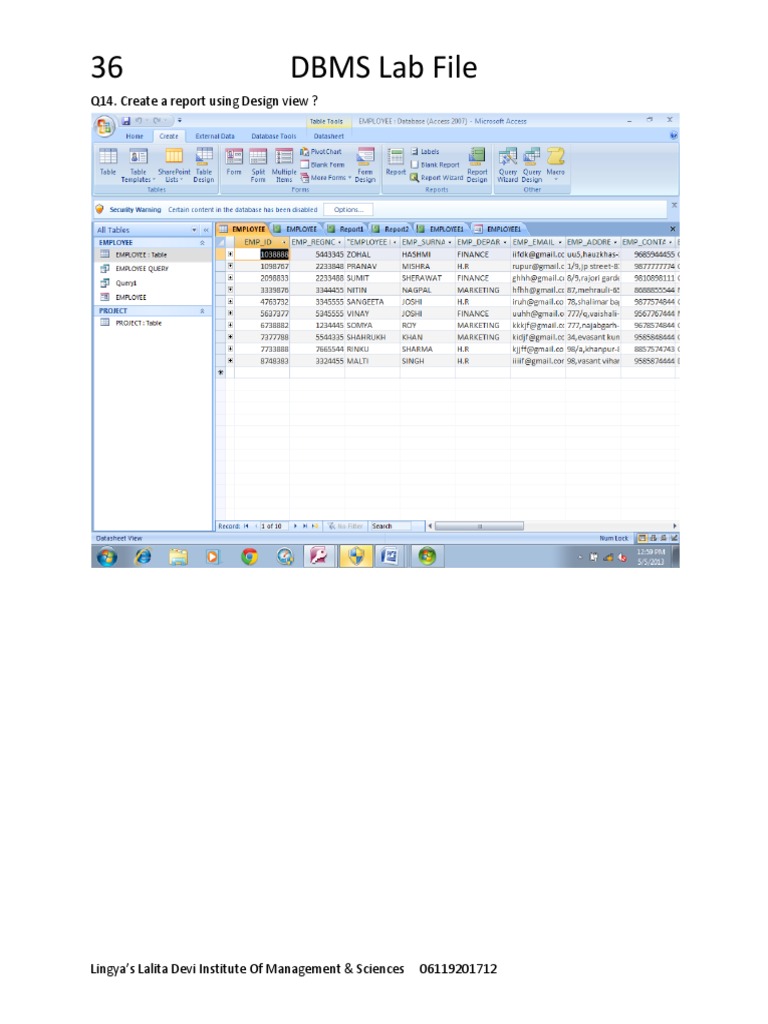Click the EMP_EMAIL column header
The width and height of the screenshot is (768, 1024).
click(x=537, y=242)
